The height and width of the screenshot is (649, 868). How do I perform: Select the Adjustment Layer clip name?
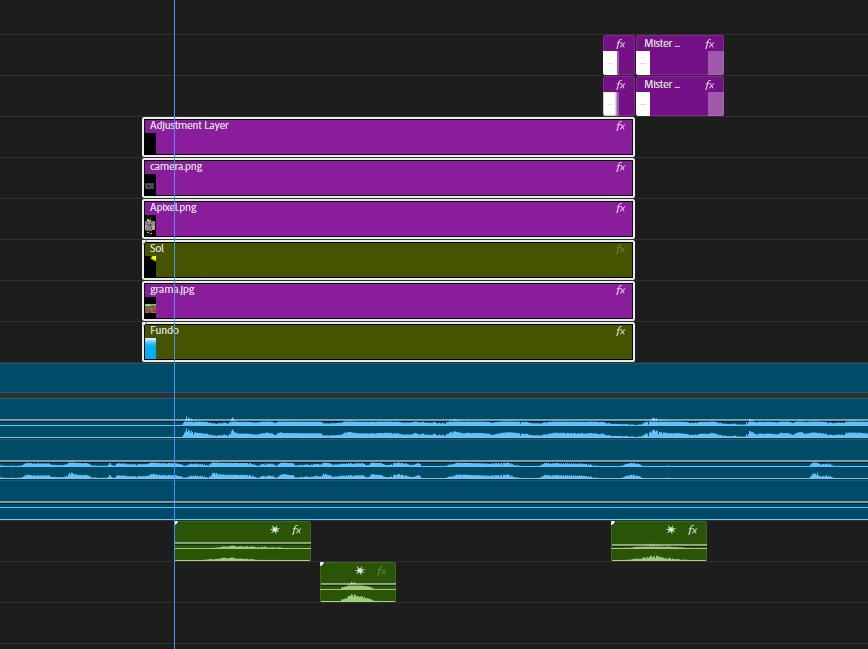pos(189,126)
